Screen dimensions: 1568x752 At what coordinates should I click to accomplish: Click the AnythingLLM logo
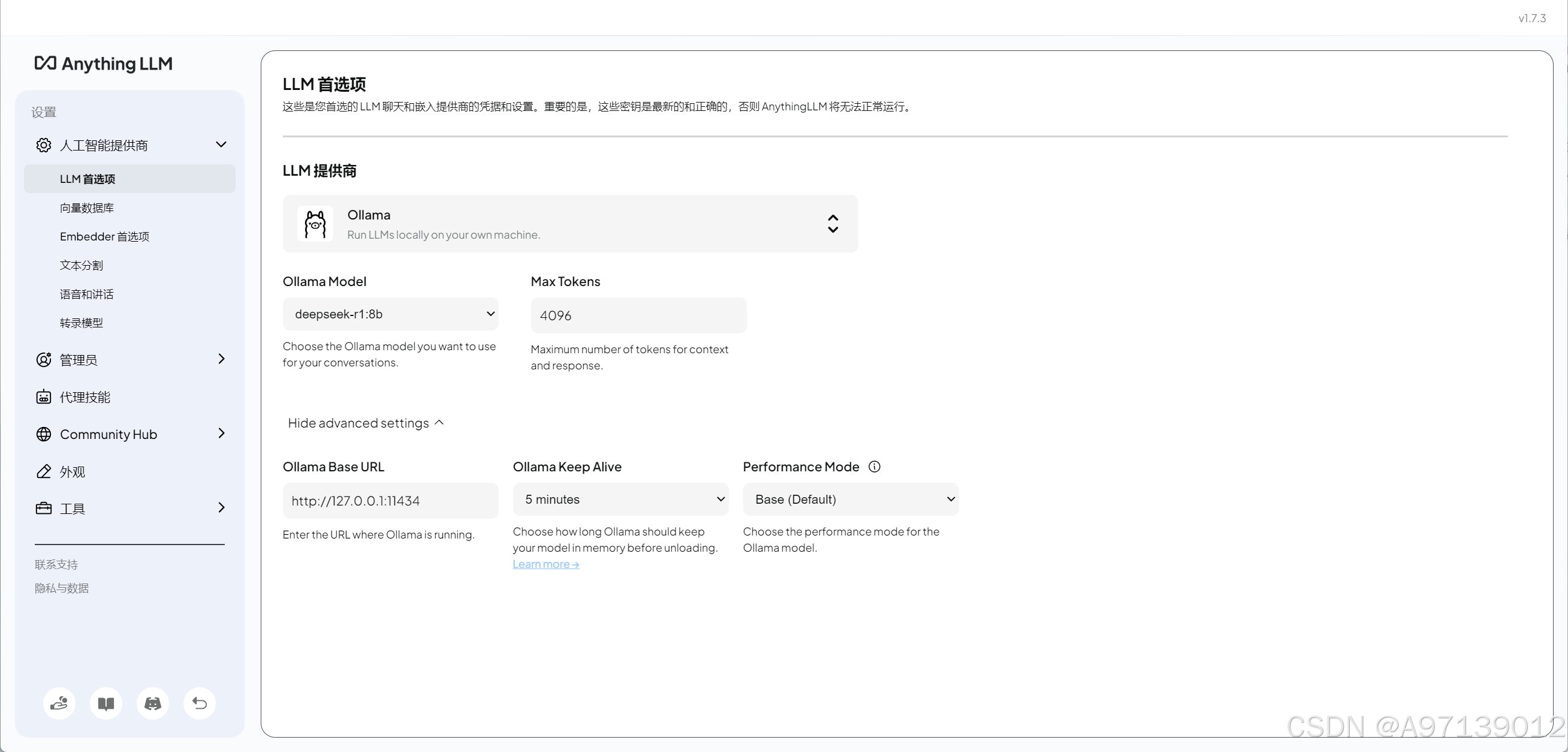(x=104, y=64)
